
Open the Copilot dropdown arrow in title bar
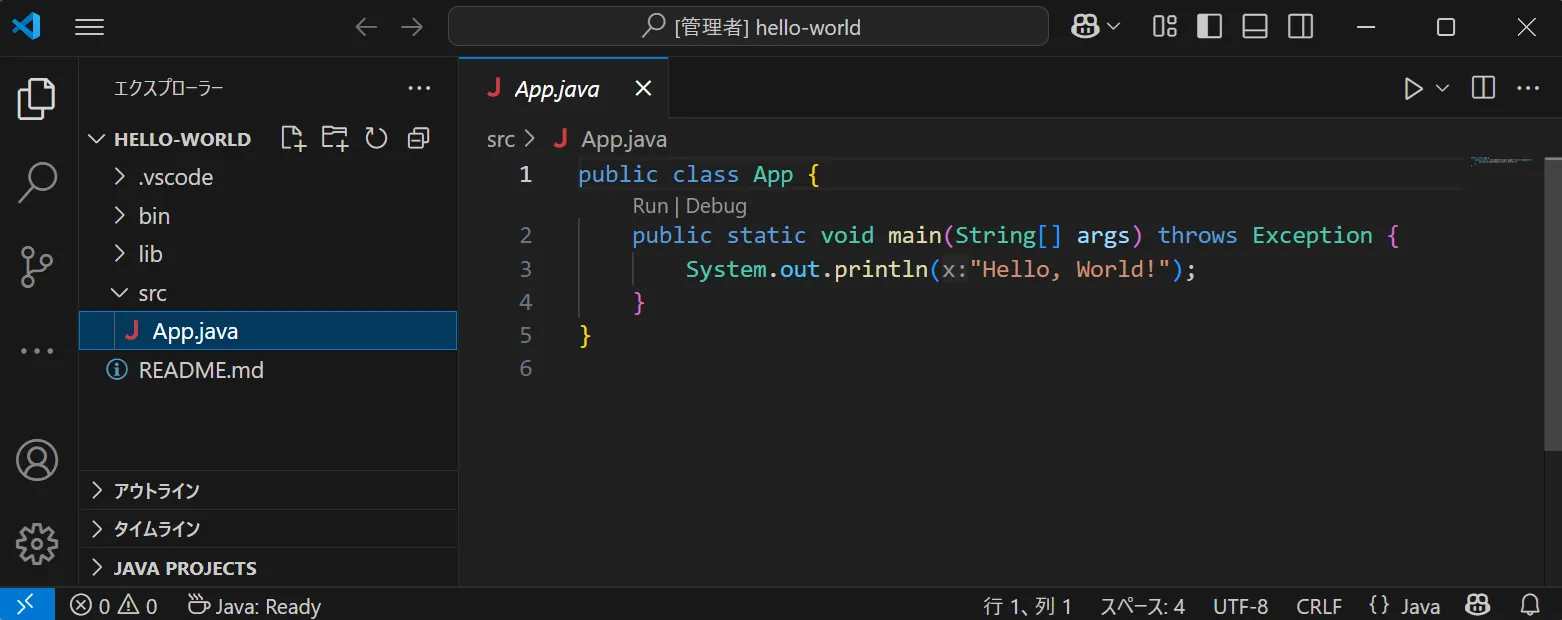pos(1113,27)
